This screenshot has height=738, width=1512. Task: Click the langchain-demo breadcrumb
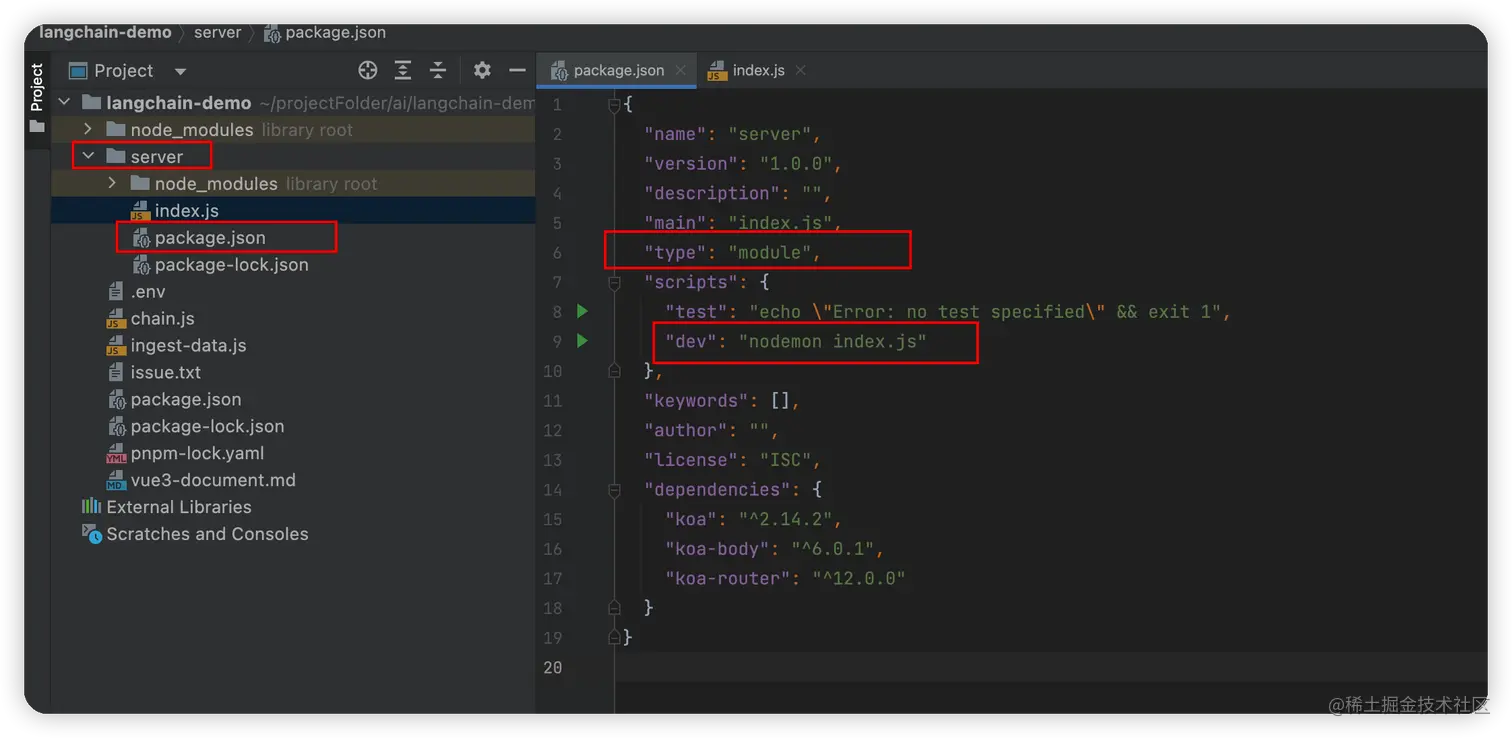coord(105,32)
